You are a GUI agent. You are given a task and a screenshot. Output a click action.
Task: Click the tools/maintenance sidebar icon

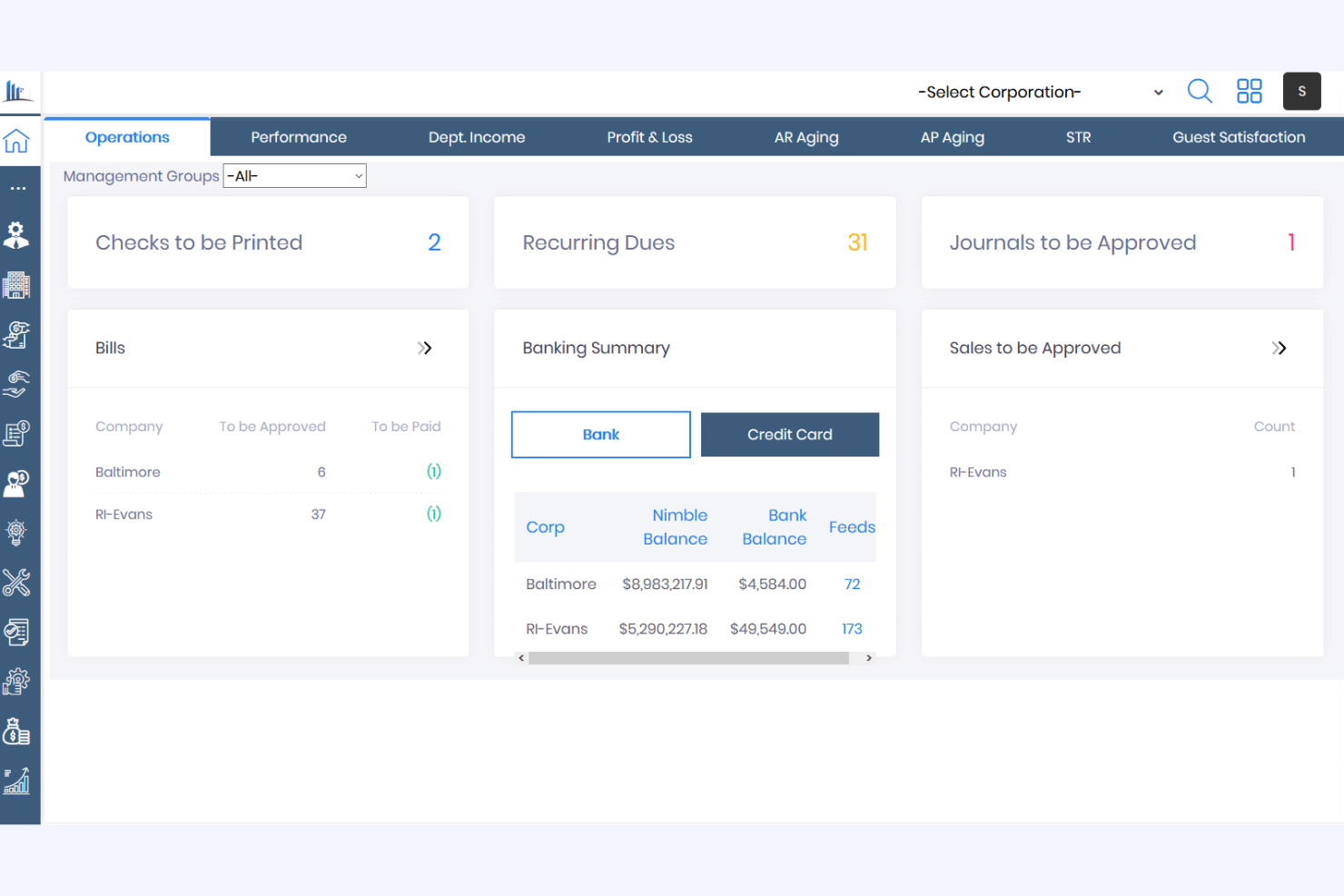(18, 582)
